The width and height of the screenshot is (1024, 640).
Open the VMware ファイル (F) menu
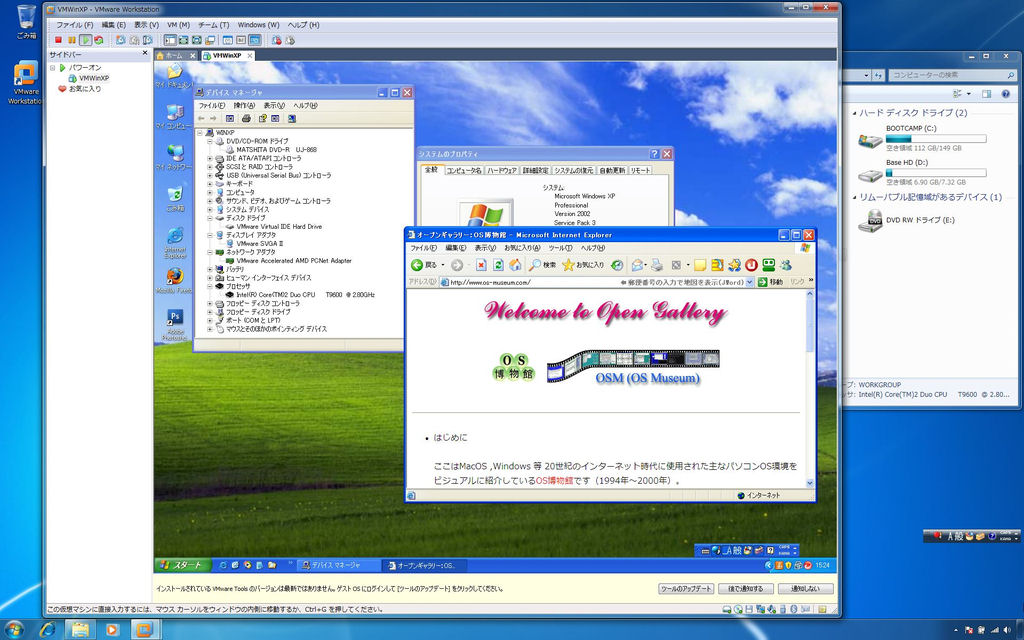point(74,25)
